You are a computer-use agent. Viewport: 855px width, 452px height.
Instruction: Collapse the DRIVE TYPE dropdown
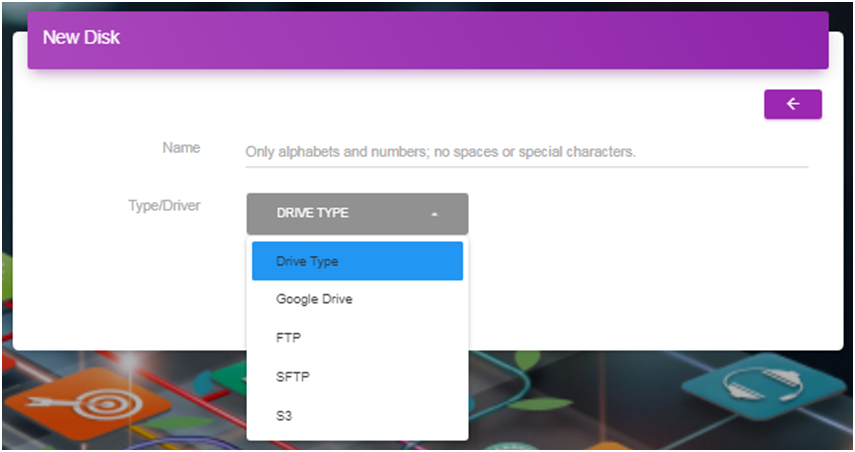point(357,213)
